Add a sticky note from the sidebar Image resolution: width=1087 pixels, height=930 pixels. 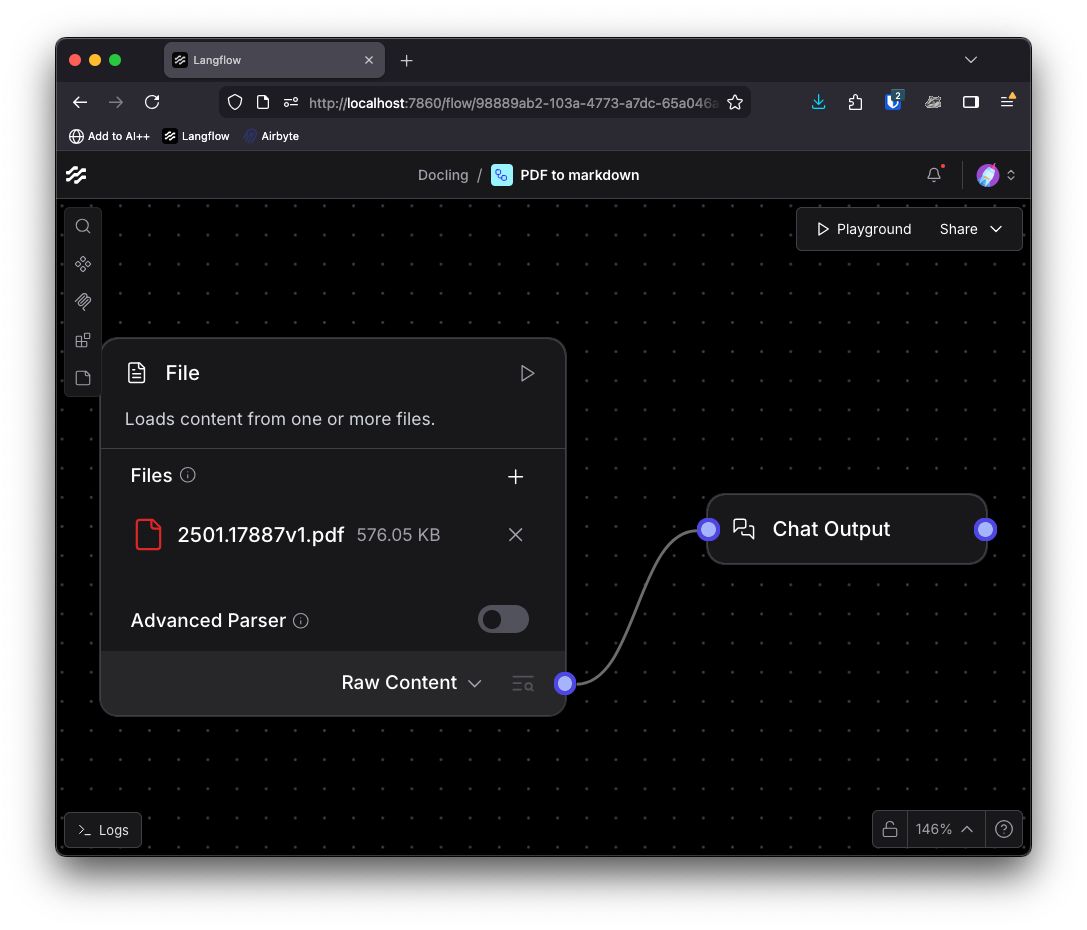coord(83,377)
